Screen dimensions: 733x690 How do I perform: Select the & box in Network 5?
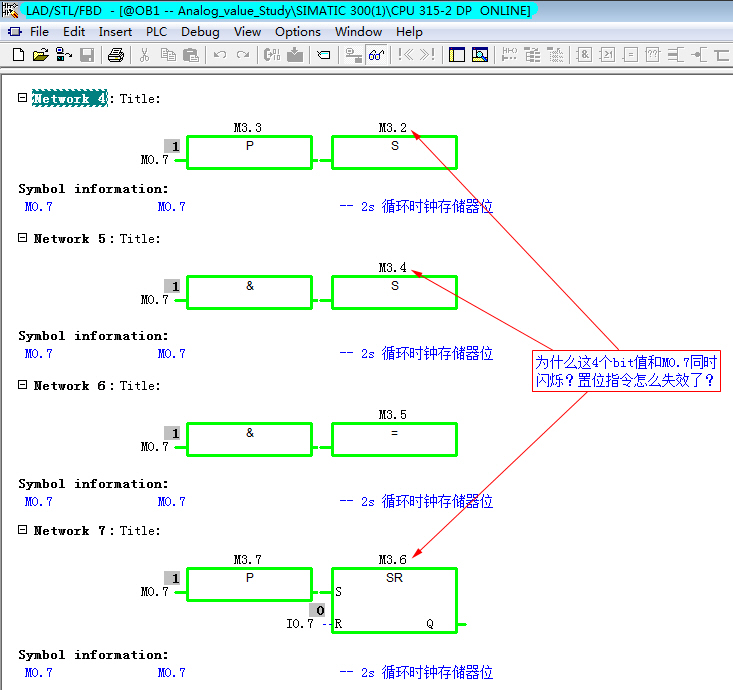250,292
